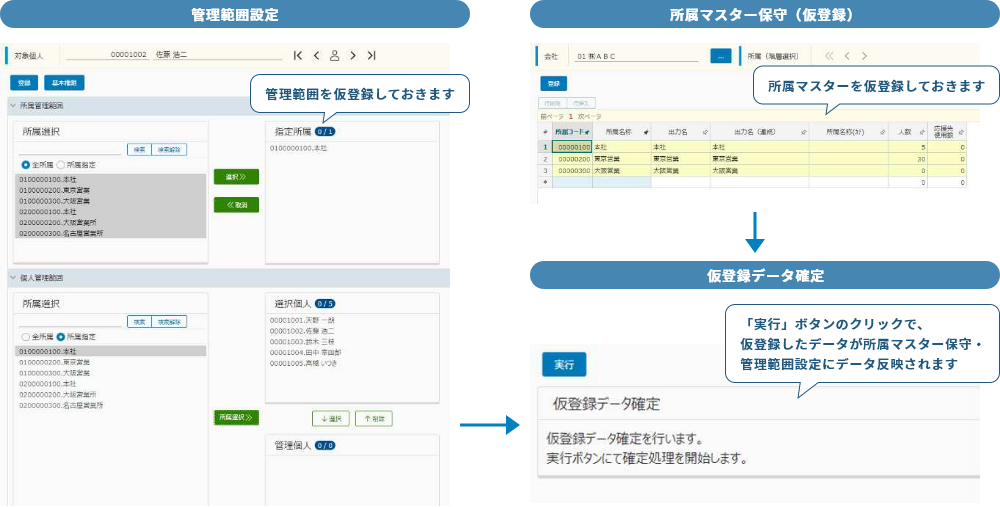Viewport: 1000px width, 507px height.
Task: Click 前ページ pagination link
Action: point(552,117)
